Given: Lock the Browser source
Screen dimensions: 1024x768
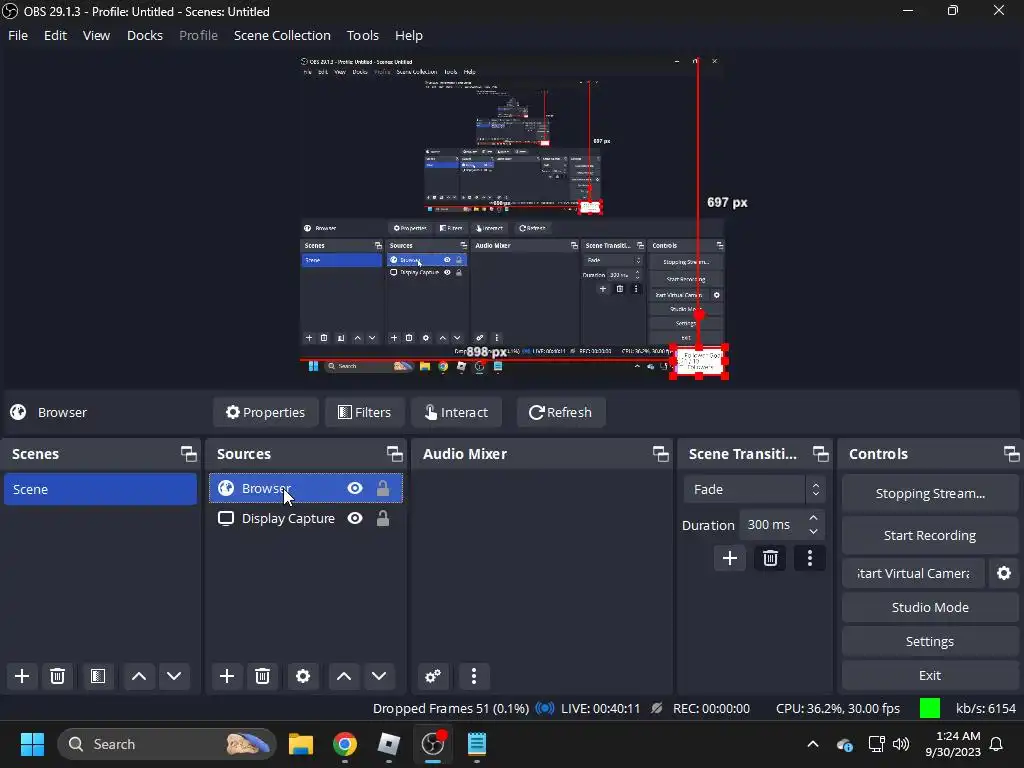Looking at the screenshot, I should [x=383, y=488].
